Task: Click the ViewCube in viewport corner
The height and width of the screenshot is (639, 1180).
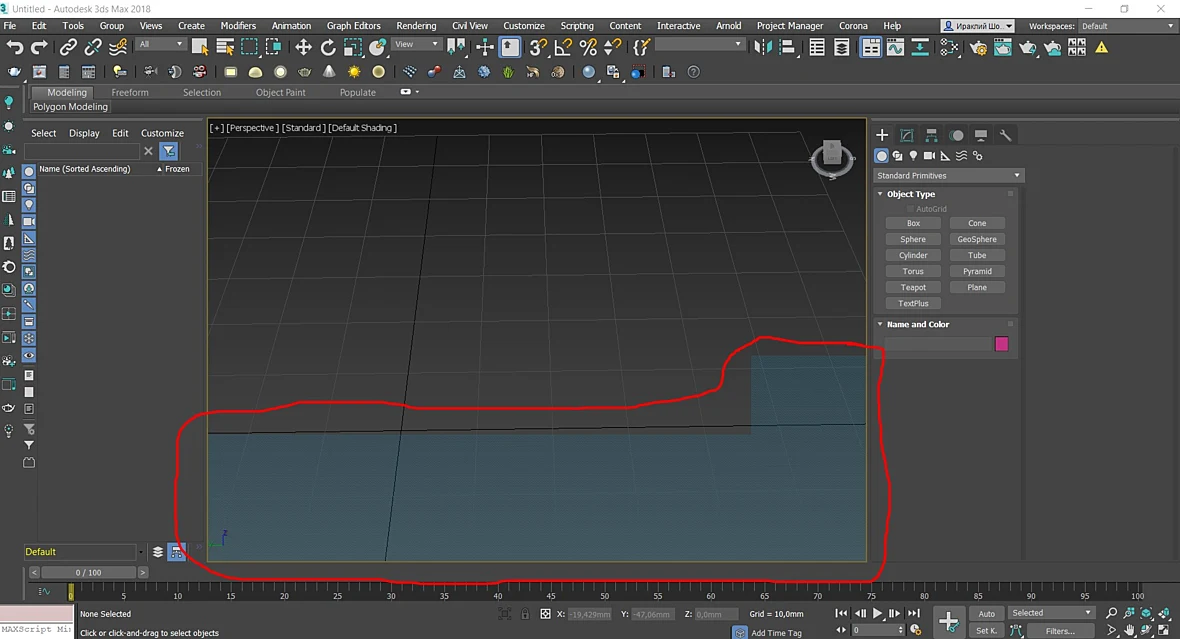Action: click(x=832, y=158)
